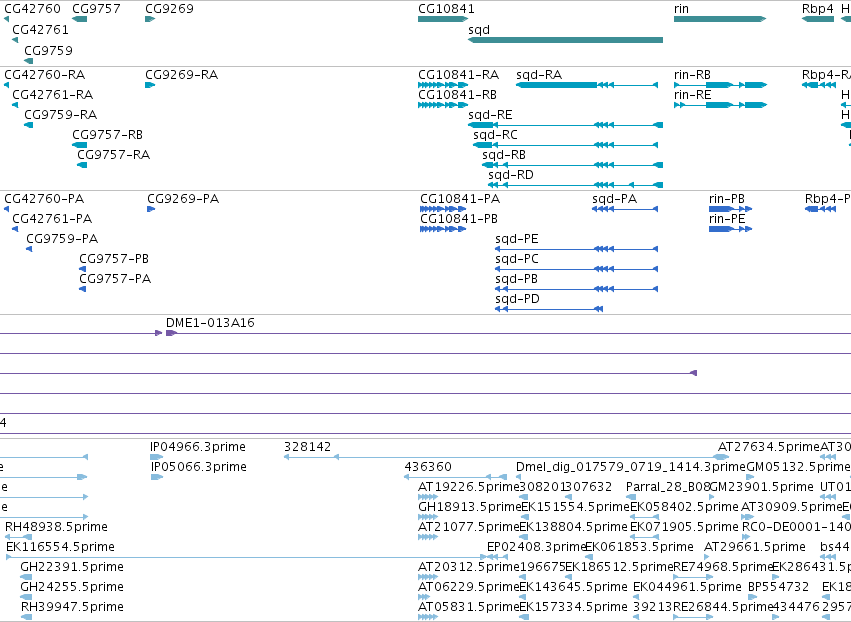
Task: Click the long sqd gene span bar
Action: point(565,40)
